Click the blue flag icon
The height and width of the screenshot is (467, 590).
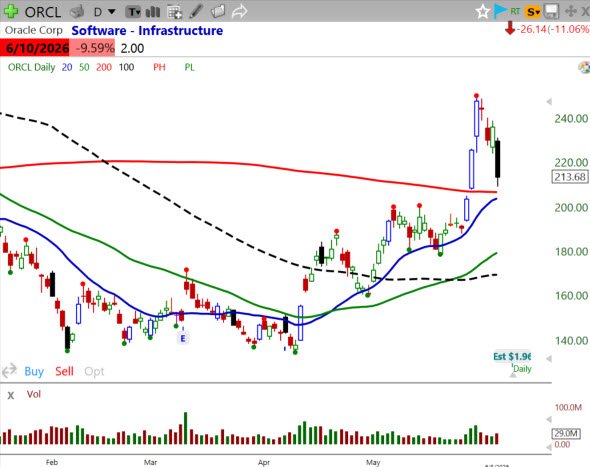click(499, 11)
